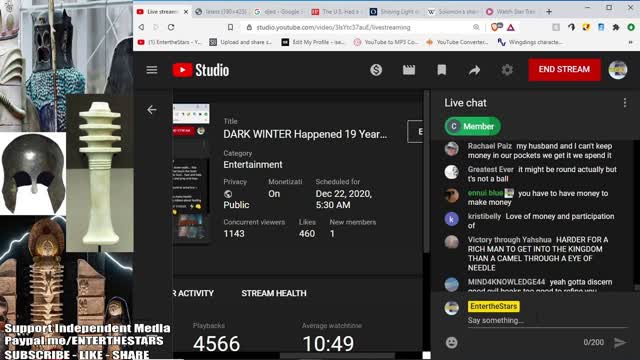This screenshot has width=640, height=360.
Task: Click Greatest Ever chat username
Action: tap(490, 169)
